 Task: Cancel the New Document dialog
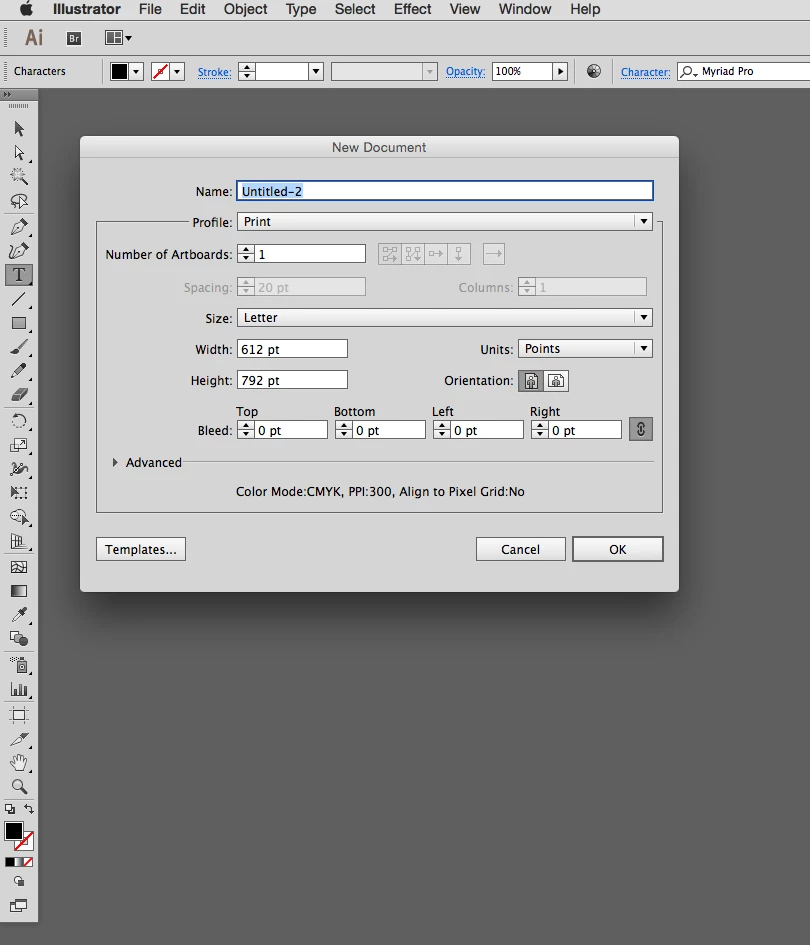pos(521,549)
